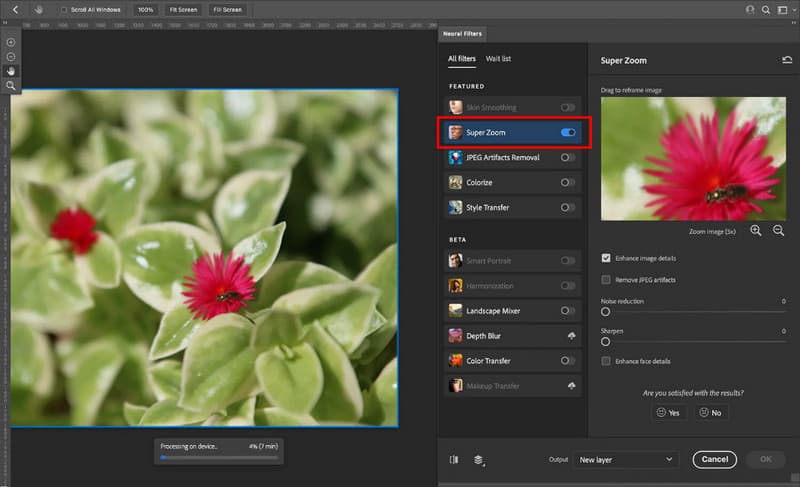Enable the Style Transfer toggle
Viewport: 800px width, 487px height.
(x=568, y=208)
